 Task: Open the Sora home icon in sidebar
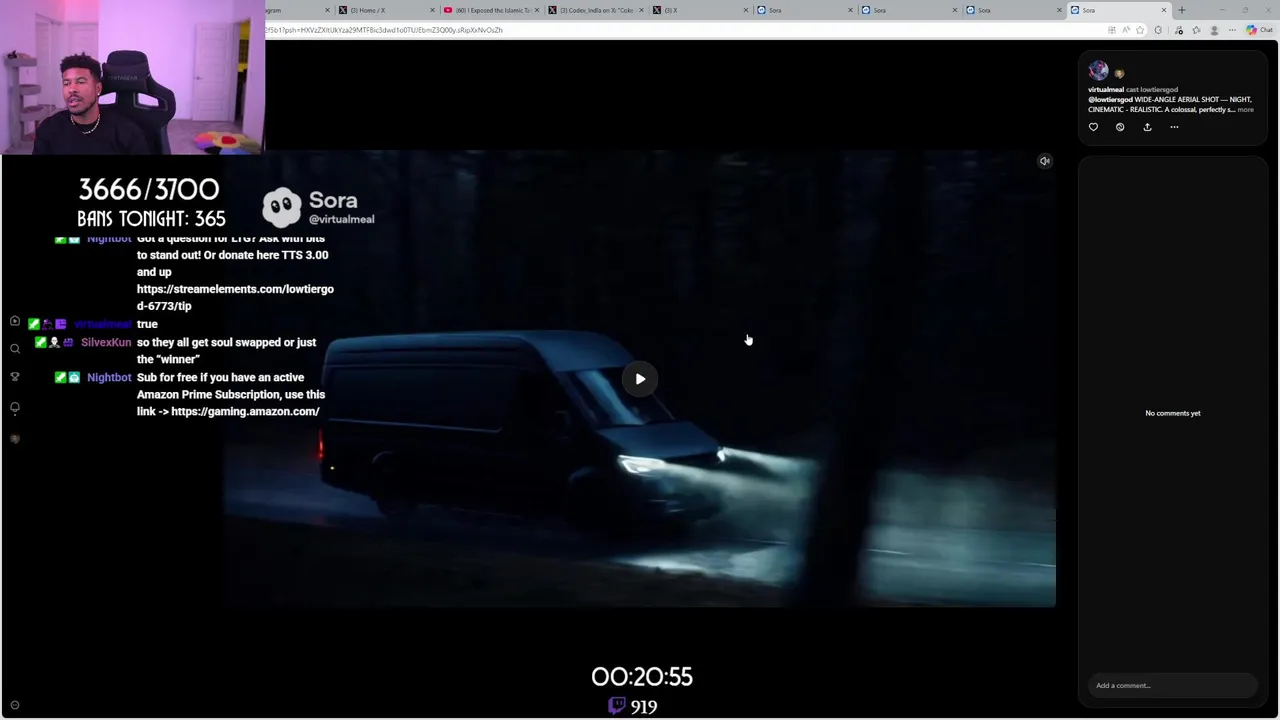click(15, 321)
